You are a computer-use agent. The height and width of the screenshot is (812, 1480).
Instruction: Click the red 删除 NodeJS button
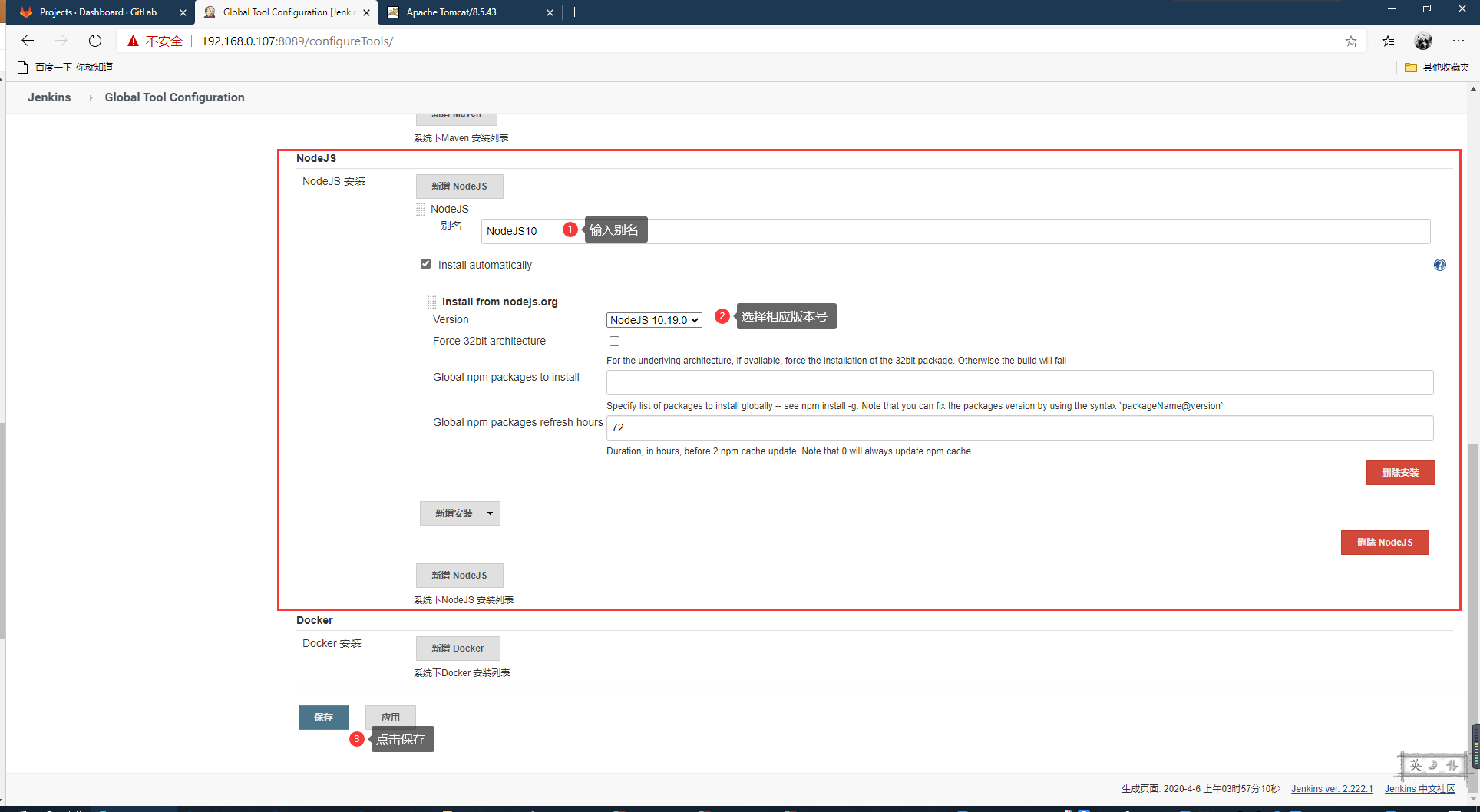point(1385,543)
